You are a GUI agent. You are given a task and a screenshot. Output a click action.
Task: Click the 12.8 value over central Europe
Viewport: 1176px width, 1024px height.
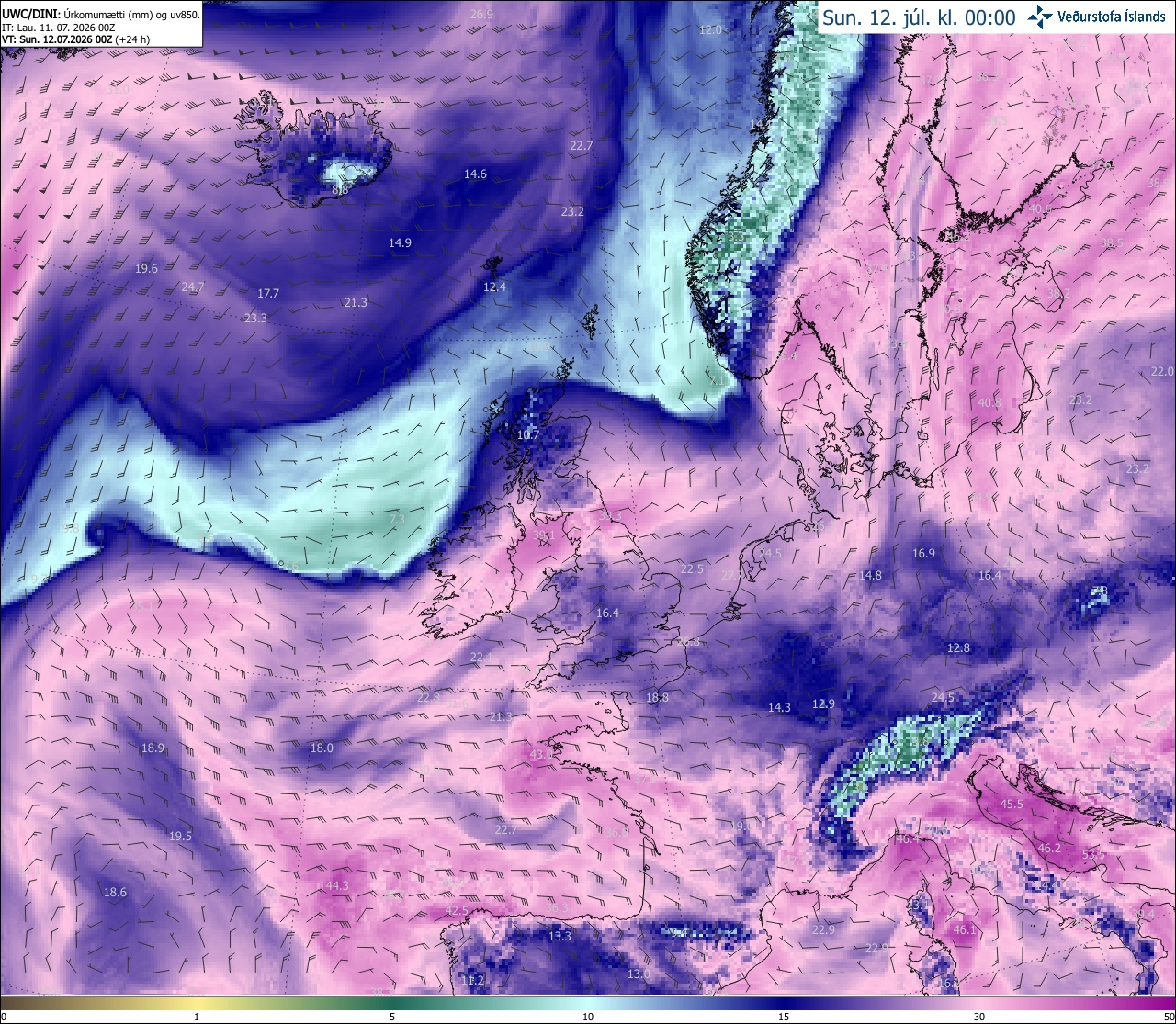point(958,647)
